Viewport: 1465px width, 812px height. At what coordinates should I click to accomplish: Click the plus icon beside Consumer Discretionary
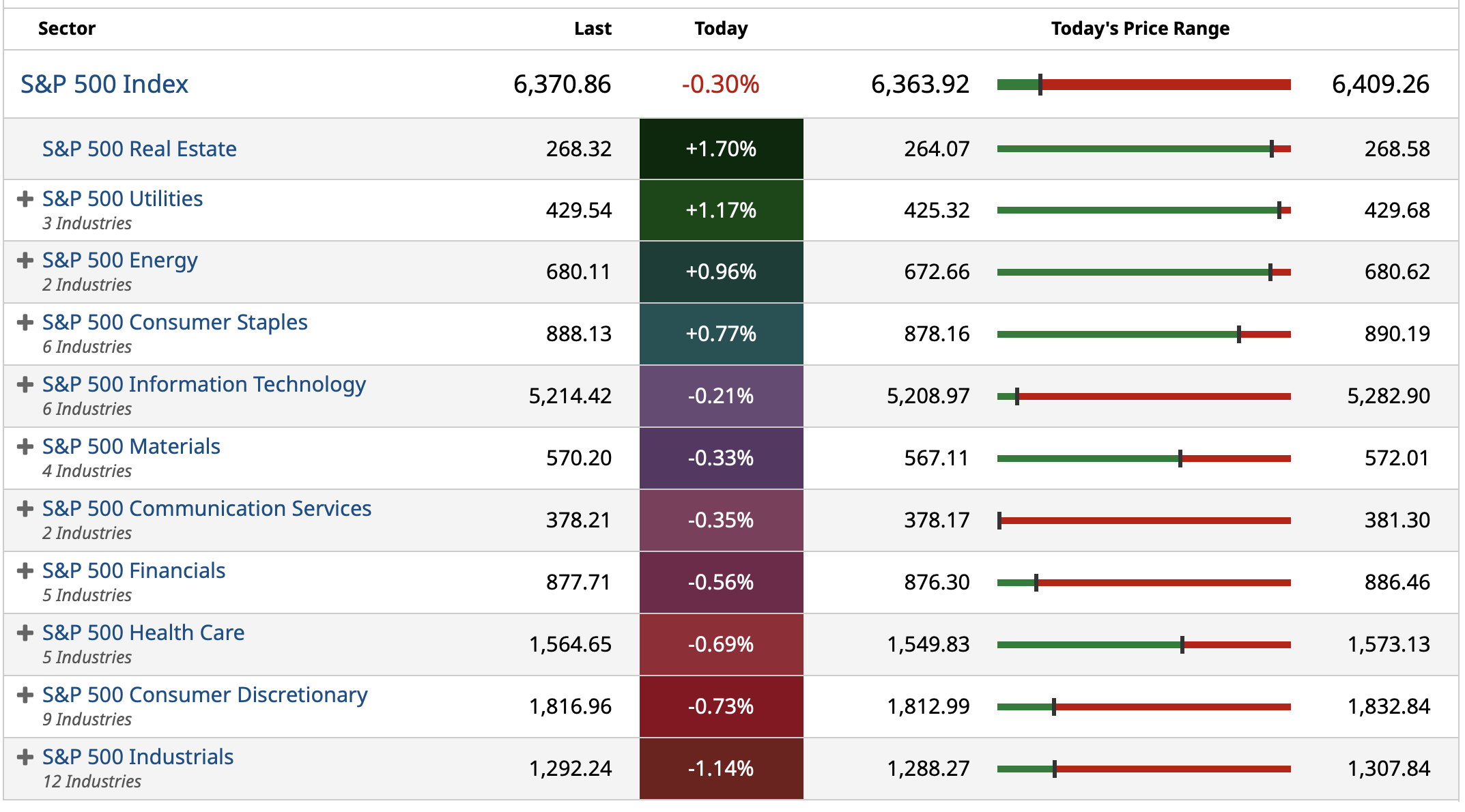pos(25,695)
